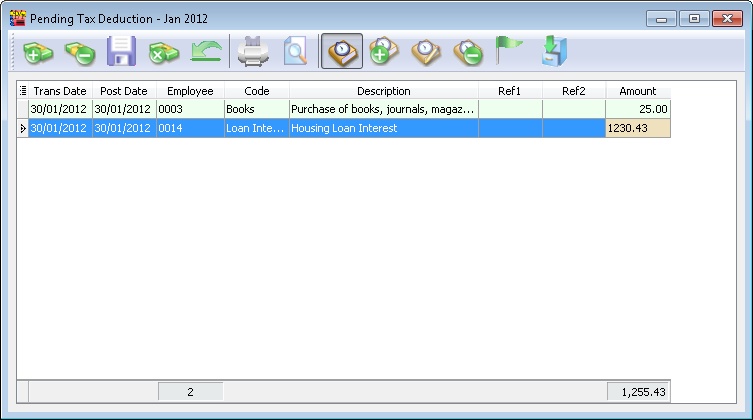The height and width of the screenshot is (420, 753).
Task: Click the clock with minus icon
Action: pos(467,51)
